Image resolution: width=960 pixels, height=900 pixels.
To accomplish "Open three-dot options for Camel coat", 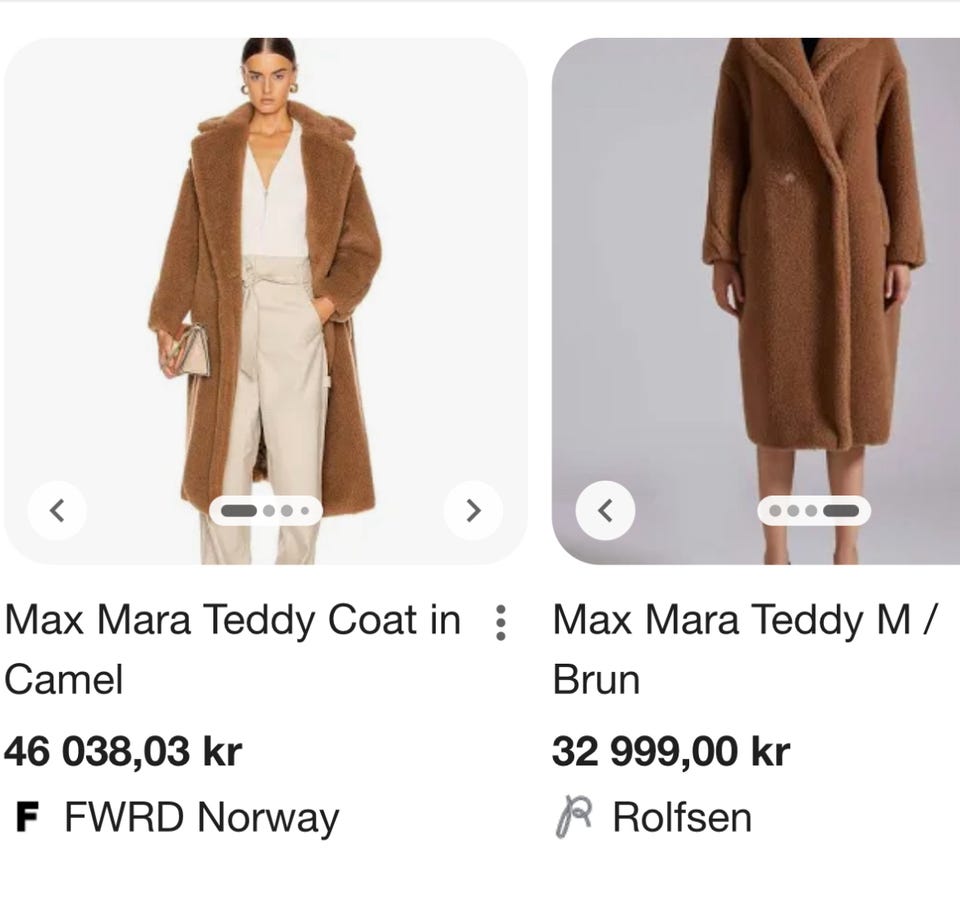I will (x=500, y=623).
